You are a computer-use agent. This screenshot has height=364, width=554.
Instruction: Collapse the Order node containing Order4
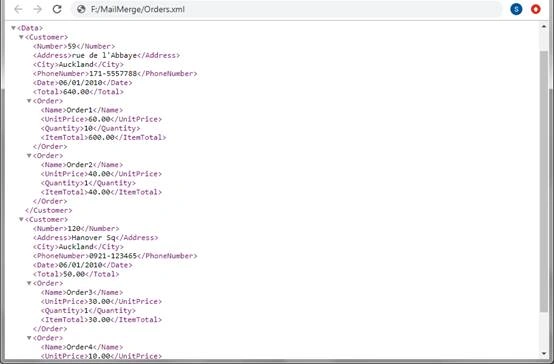point(29,338)
